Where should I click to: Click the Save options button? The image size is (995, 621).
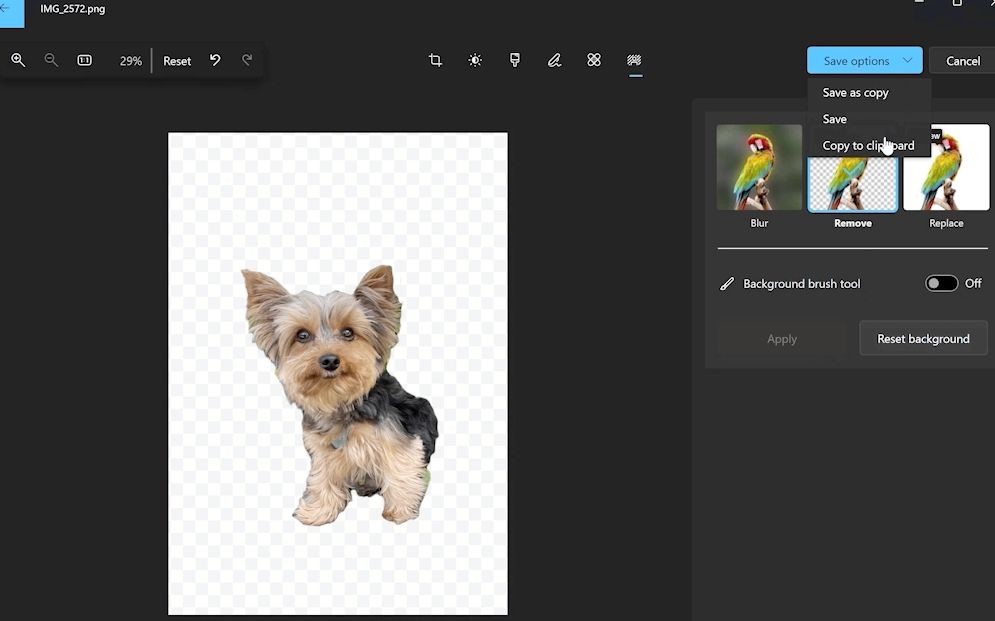pos(864,60)
